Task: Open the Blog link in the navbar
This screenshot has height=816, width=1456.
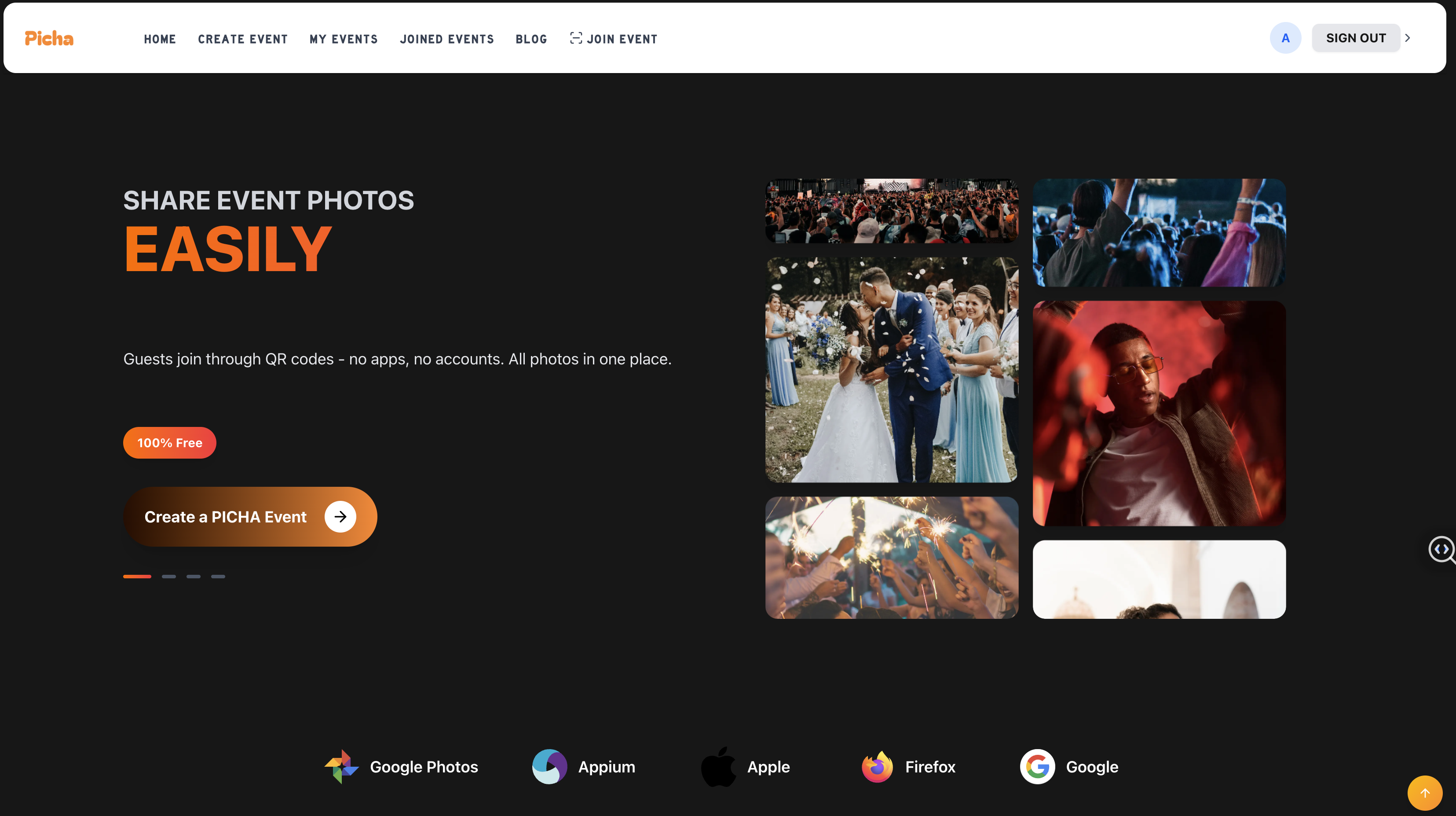Action: click(x=531, y=39)
